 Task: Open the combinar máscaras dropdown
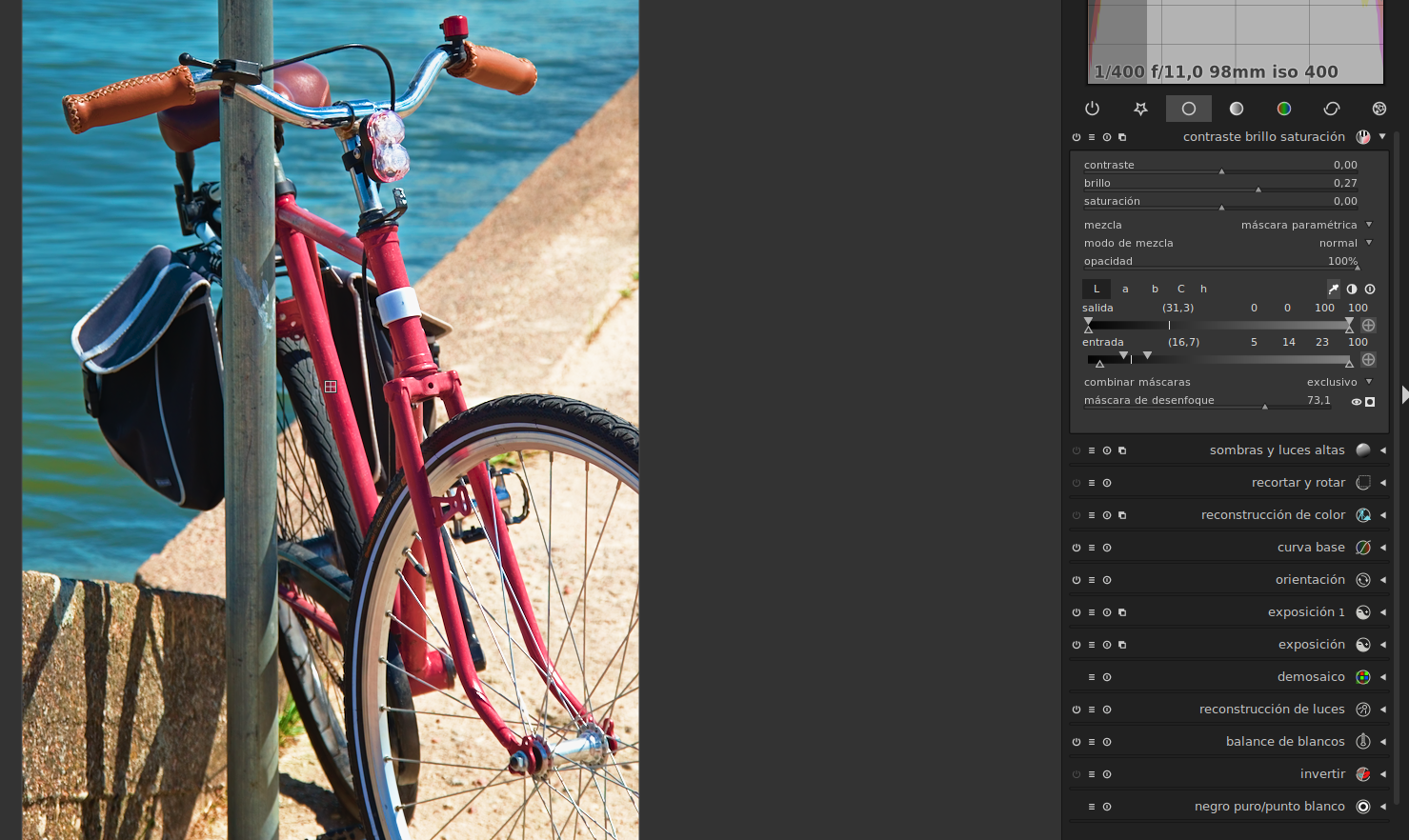(1228, 382)
